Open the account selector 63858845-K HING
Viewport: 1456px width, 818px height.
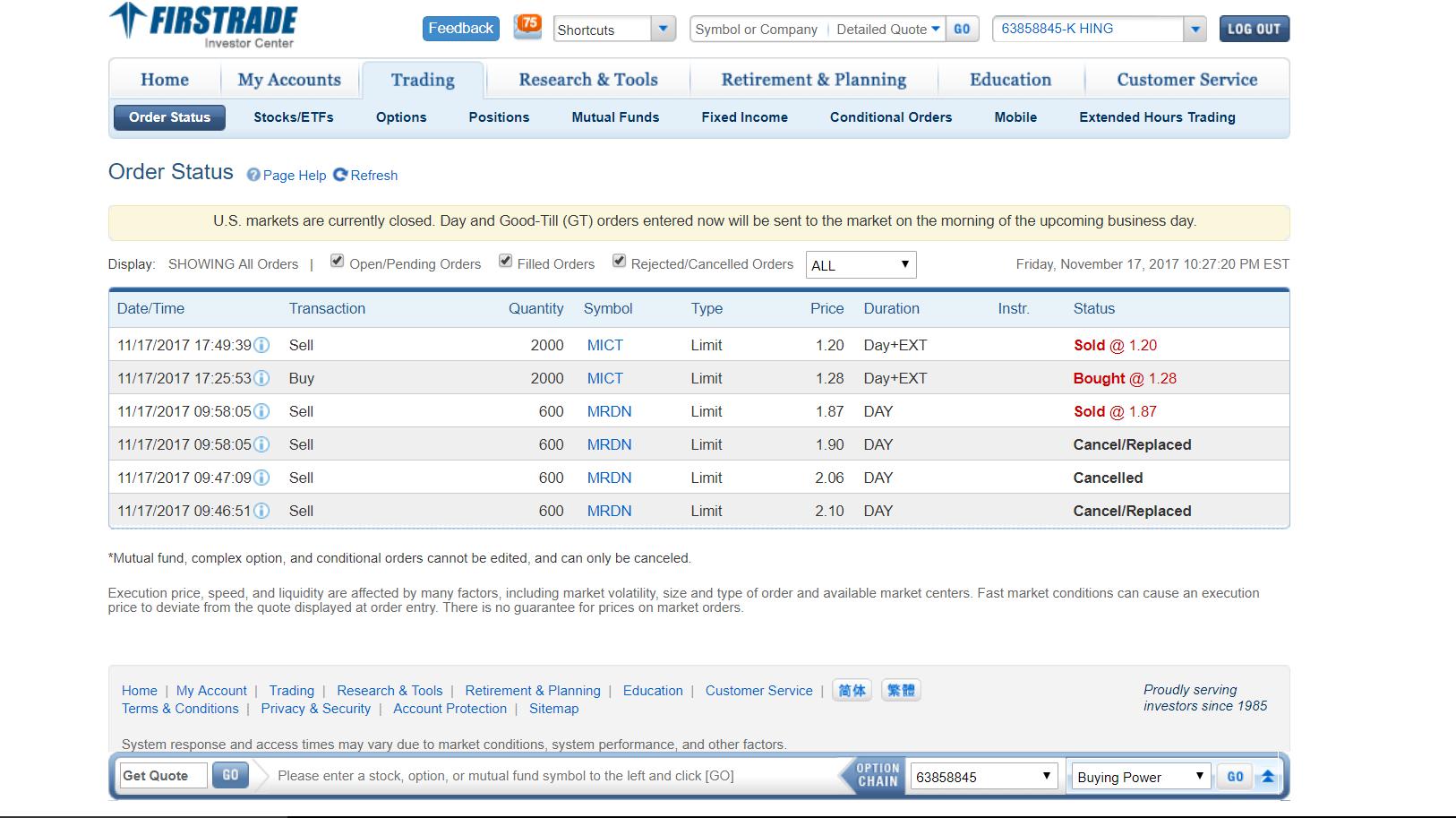1100,29
